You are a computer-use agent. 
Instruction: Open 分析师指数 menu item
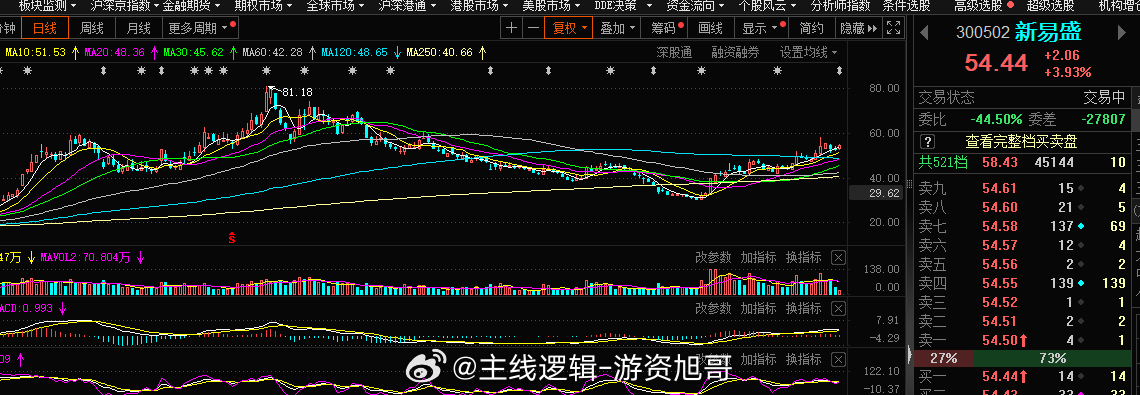[840, 6]
